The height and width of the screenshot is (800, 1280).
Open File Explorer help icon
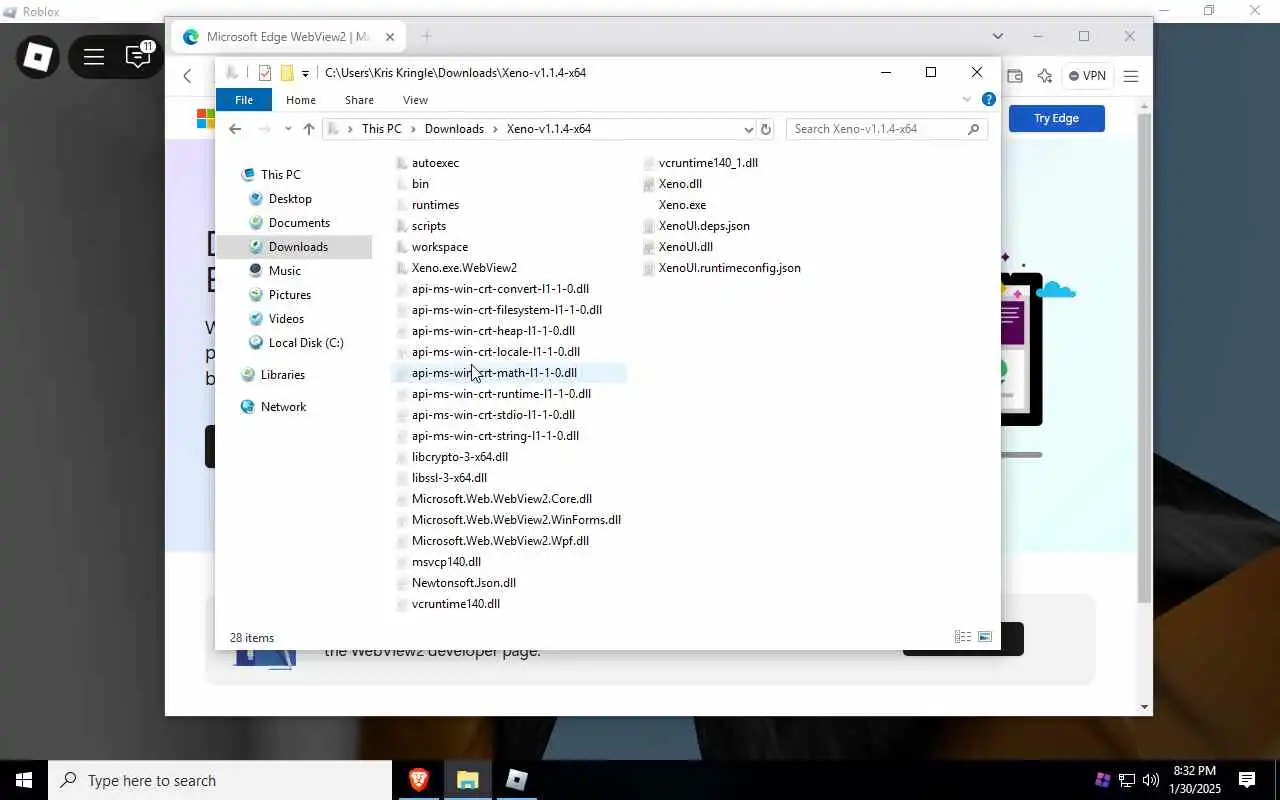(988, 99)
